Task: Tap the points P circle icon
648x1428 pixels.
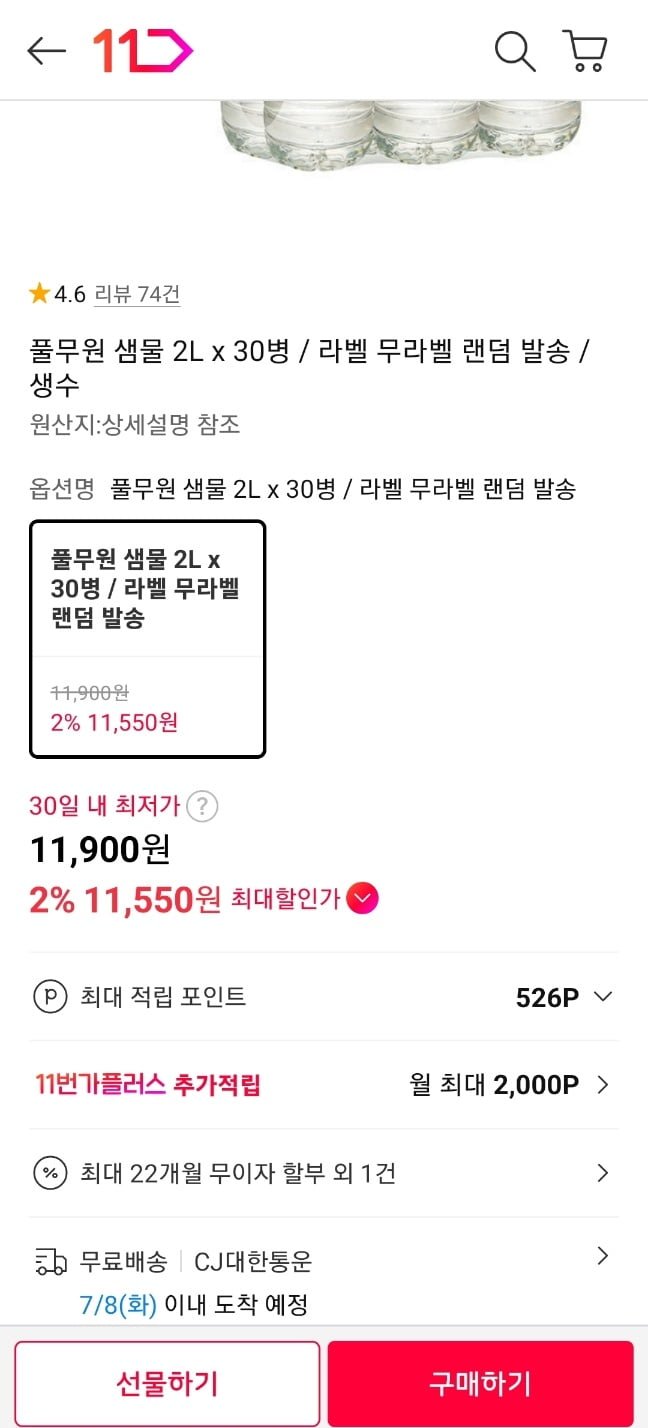Action: click(49, 997)
